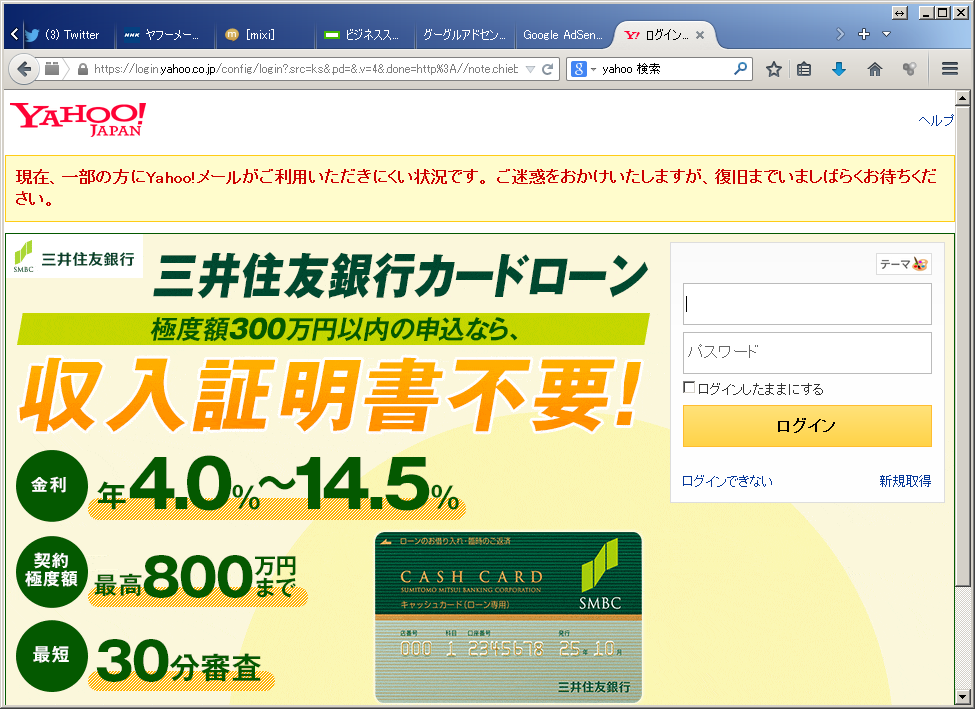Open the Google search engine selector
Viewport: 975px width, 709px height.
(x=583, y=69)
